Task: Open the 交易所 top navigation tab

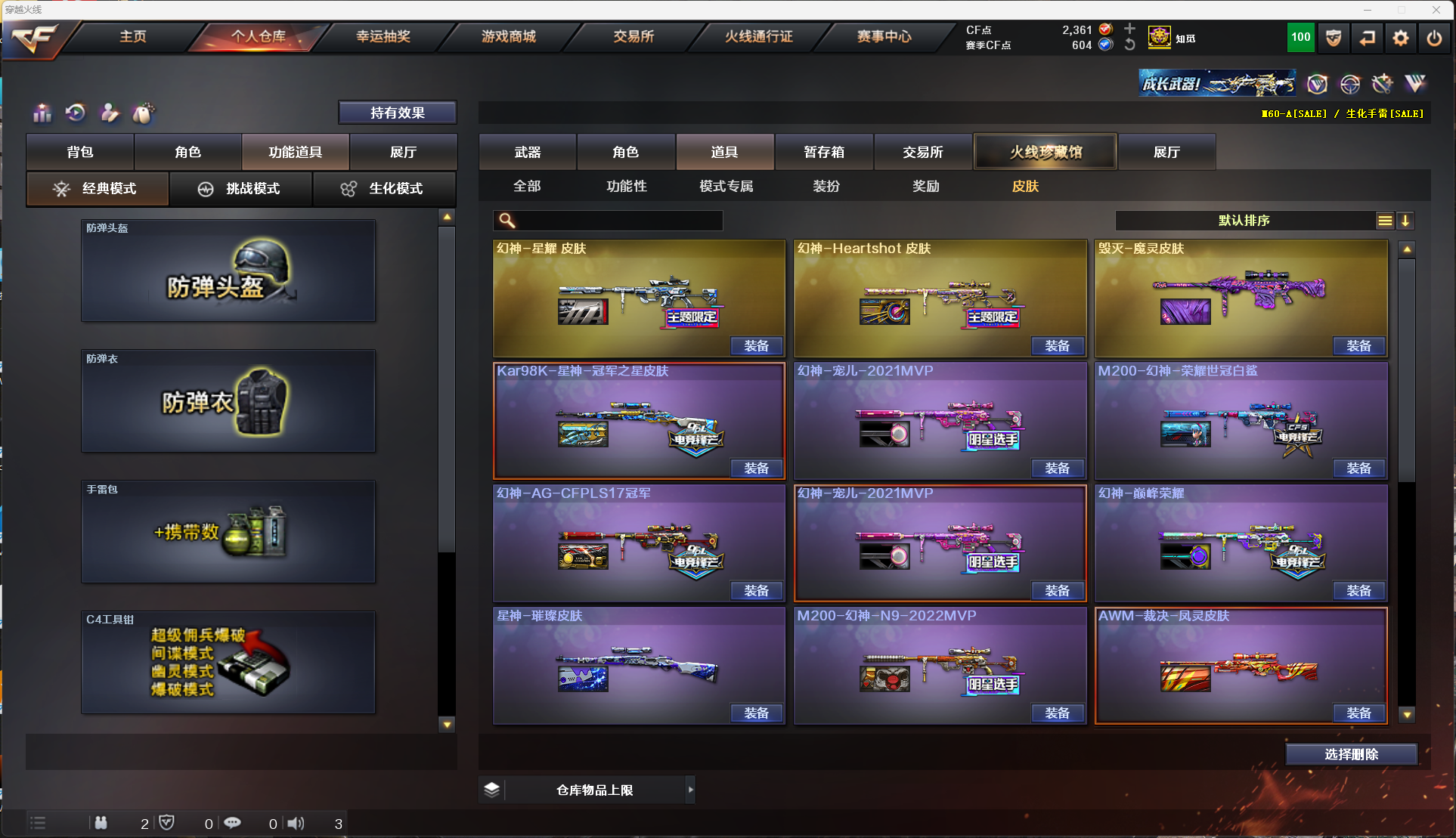Action: (634, 36)
